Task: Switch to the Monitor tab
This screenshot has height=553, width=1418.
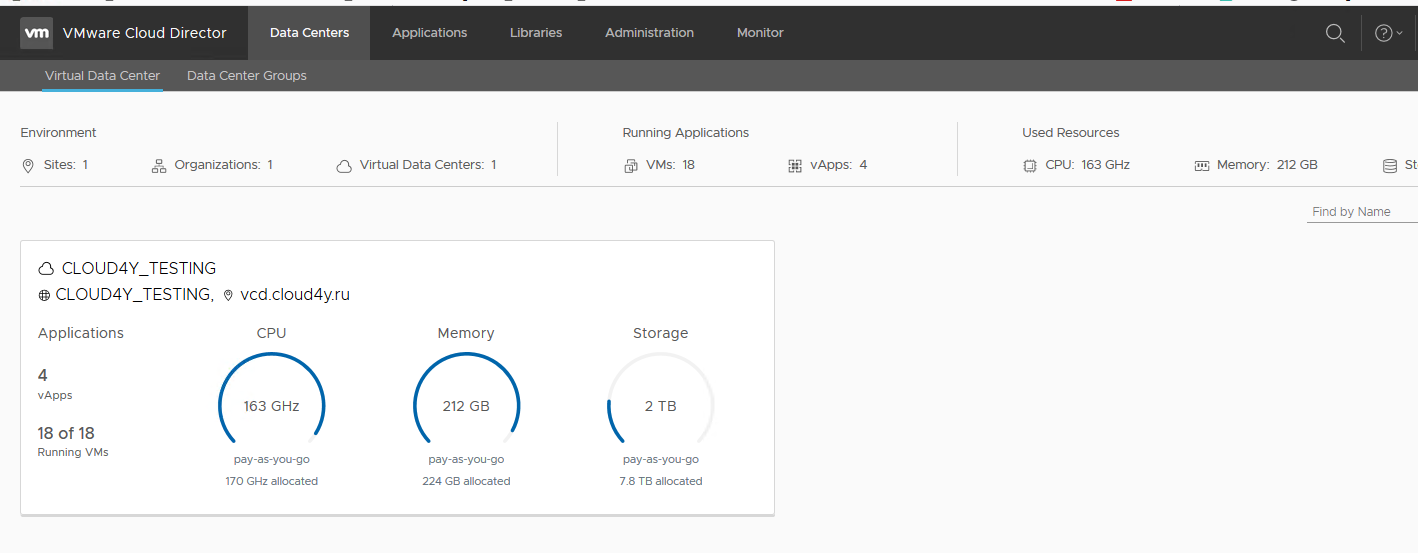Action: click(760, 33)
